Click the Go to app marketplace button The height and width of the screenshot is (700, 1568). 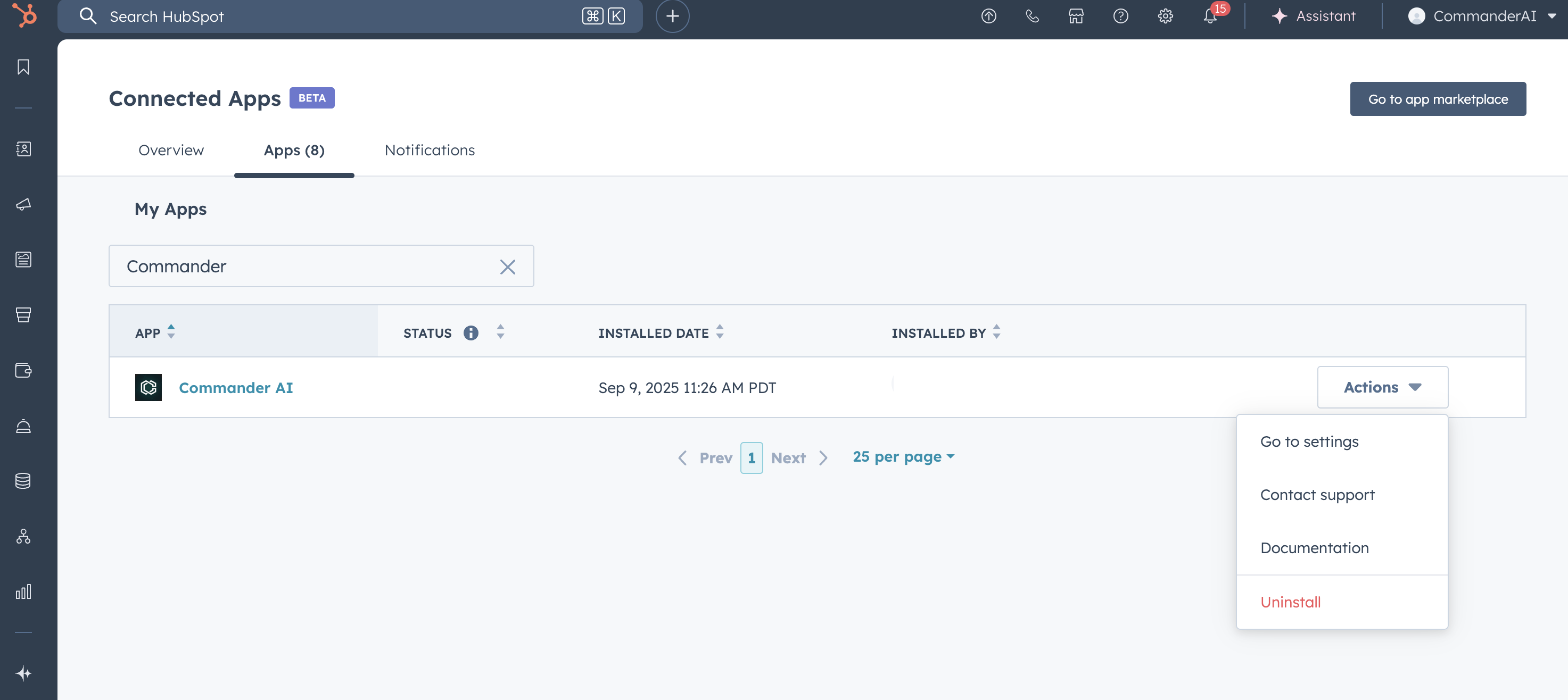point(1438,98)
